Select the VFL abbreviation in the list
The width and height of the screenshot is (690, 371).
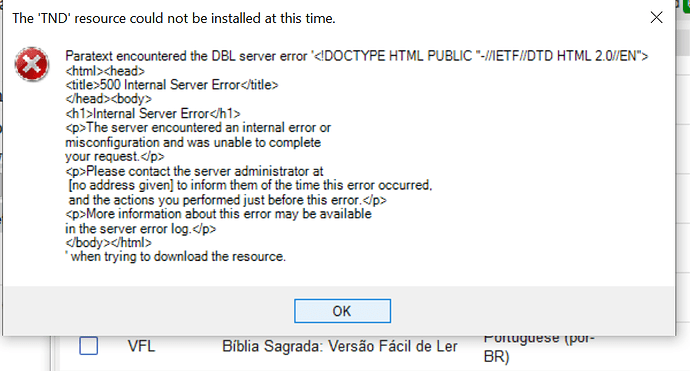click(x=141, y=346)
